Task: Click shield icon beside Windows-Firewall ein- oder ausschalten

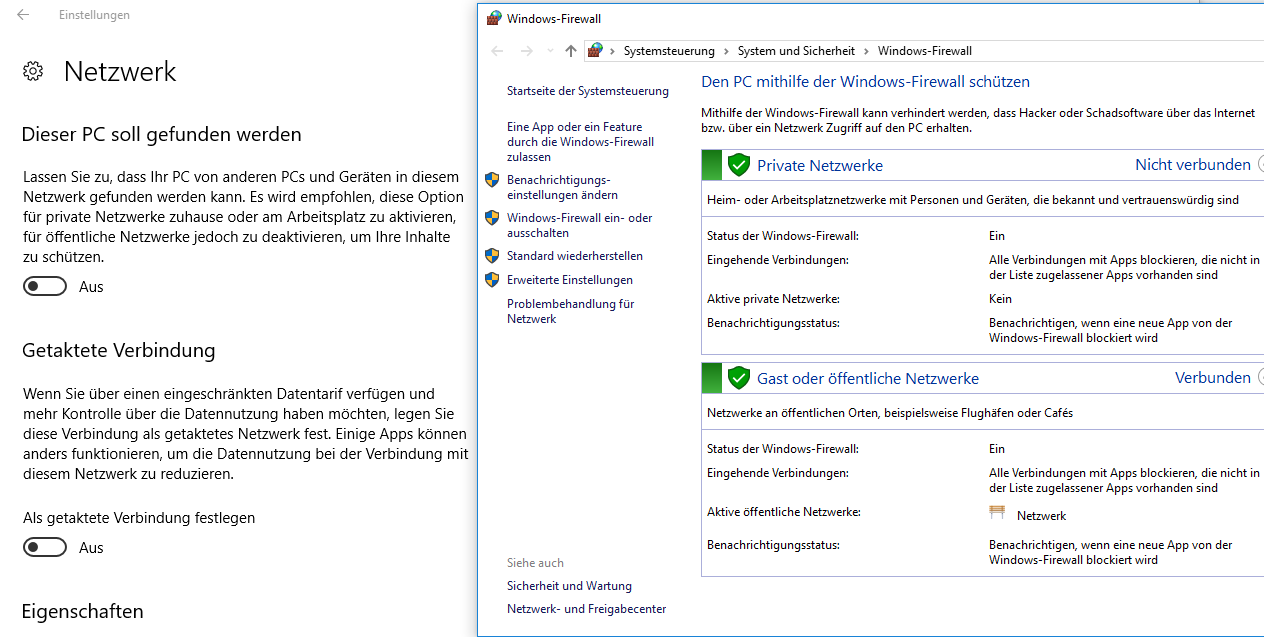Action: tap(492, 217)
